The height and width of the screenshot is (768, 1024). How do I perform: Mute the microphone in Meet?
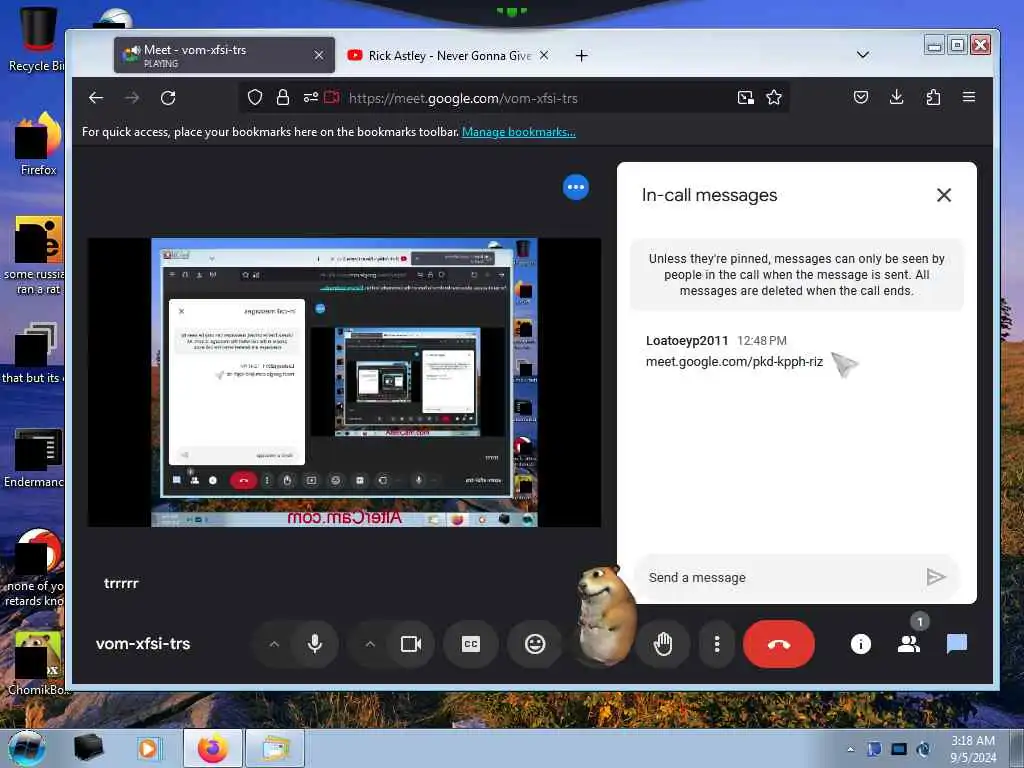pyautogui.click(x=315, y=644)
